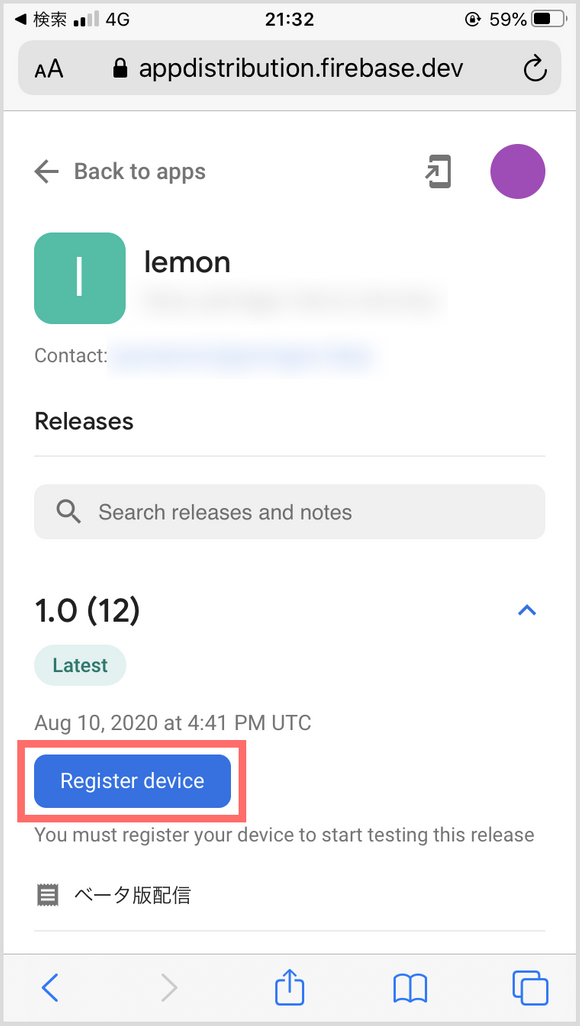
Task: Tap the release notes icon beside ベータ版配信
Action: 47,894
